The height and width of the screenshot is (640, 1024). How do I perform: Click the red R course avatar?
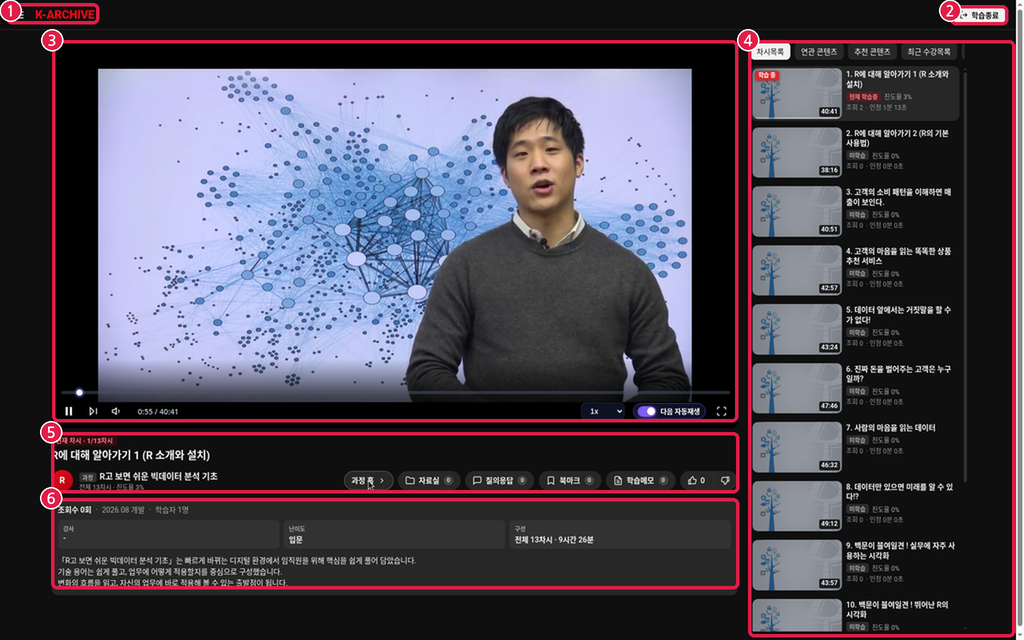point(62,480)
